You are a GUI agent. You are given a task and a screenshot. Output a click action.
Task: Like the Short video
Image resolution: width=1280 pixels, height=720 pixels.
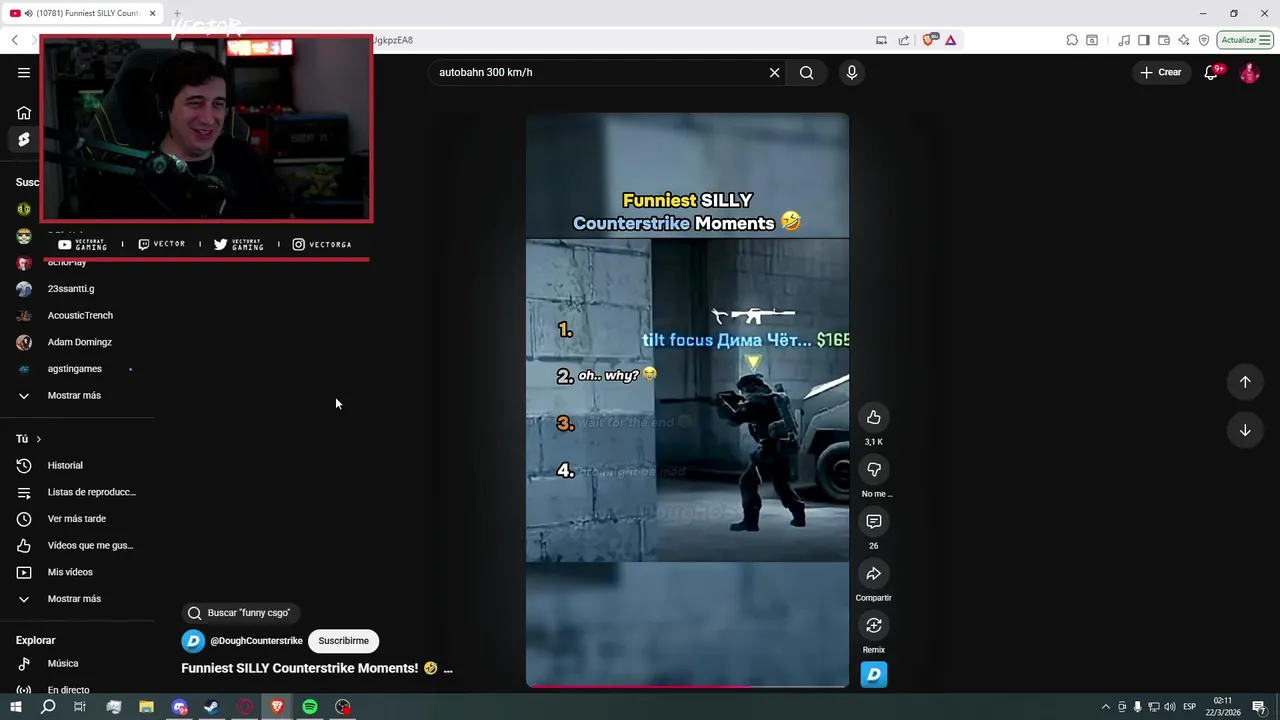[x=874, y=417]
